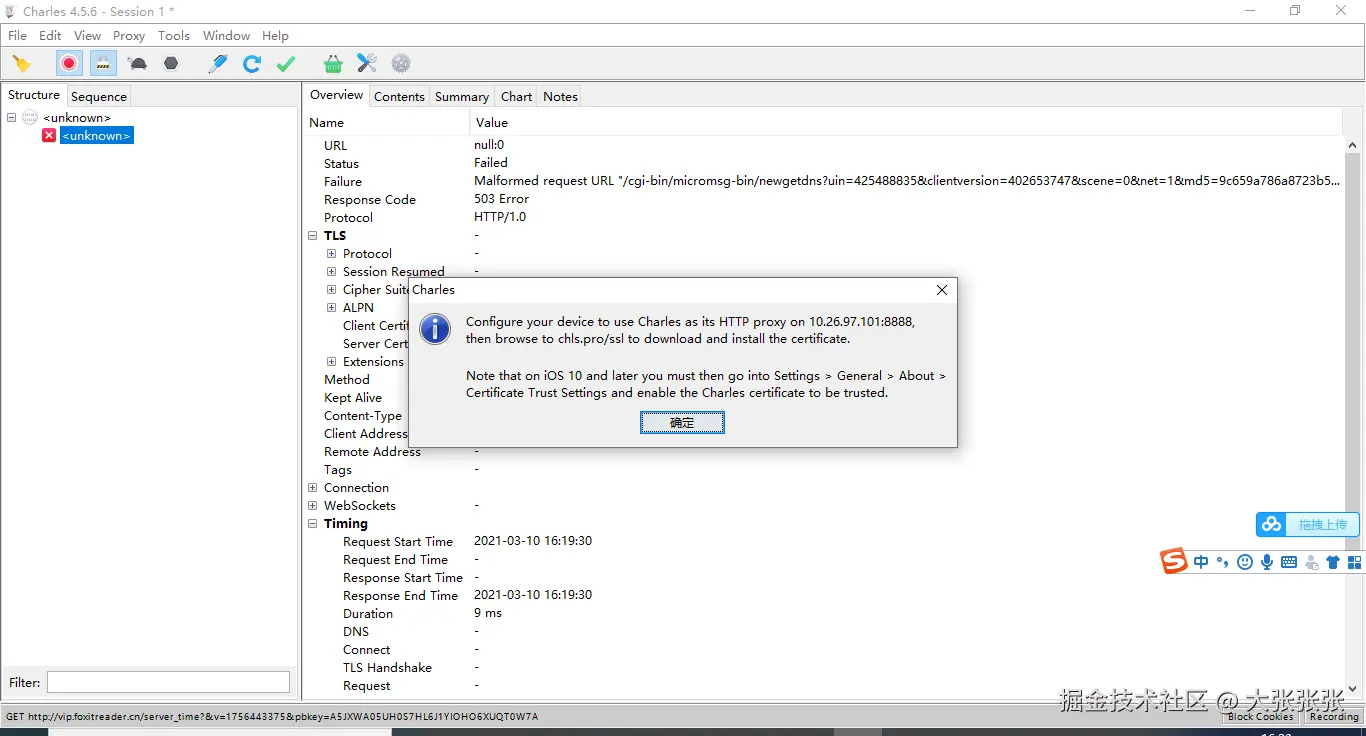Screen dimensions: 1366x736
Task: Toggle throttling with the turtle icon
Action: (138, 64)
